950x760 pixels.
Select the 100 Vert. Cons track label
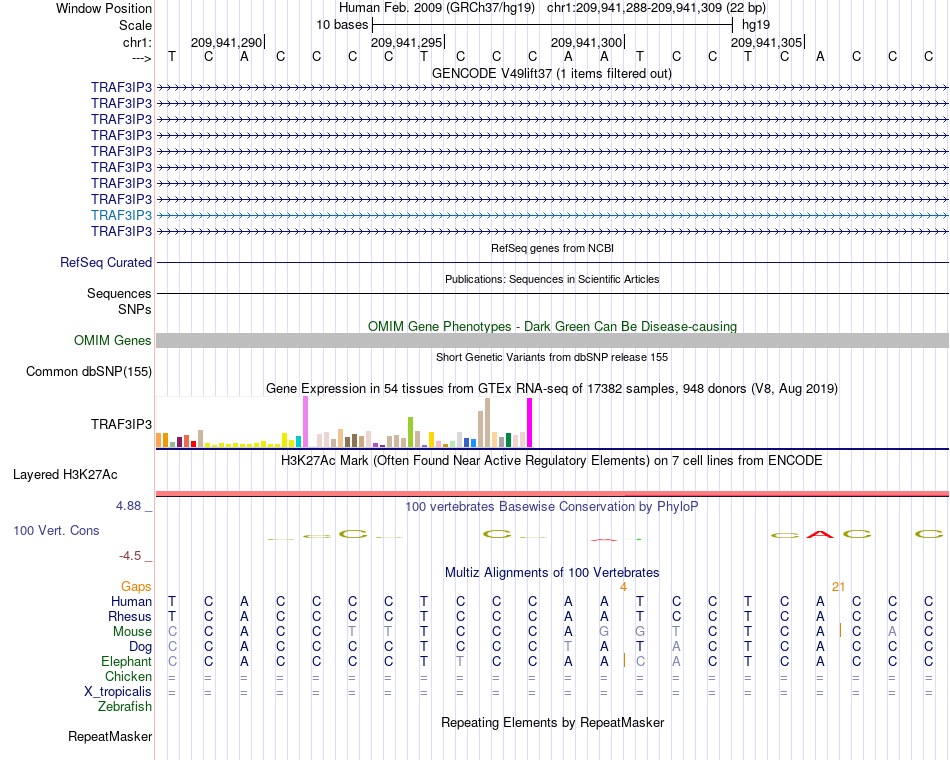[56, 530]
